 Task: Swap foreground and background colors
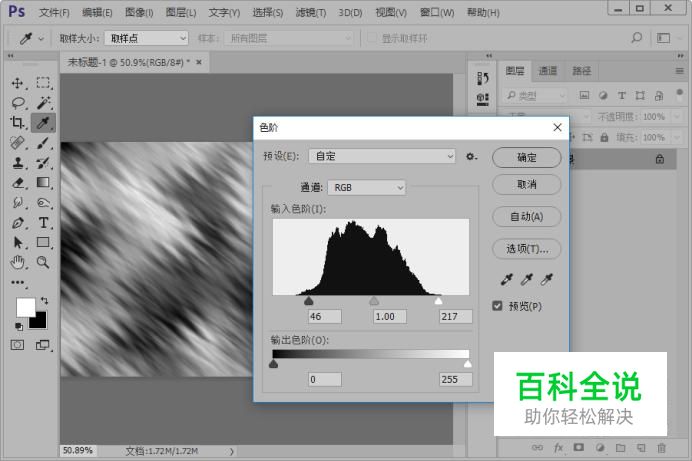pyautogui.click(x=45, y=300)
